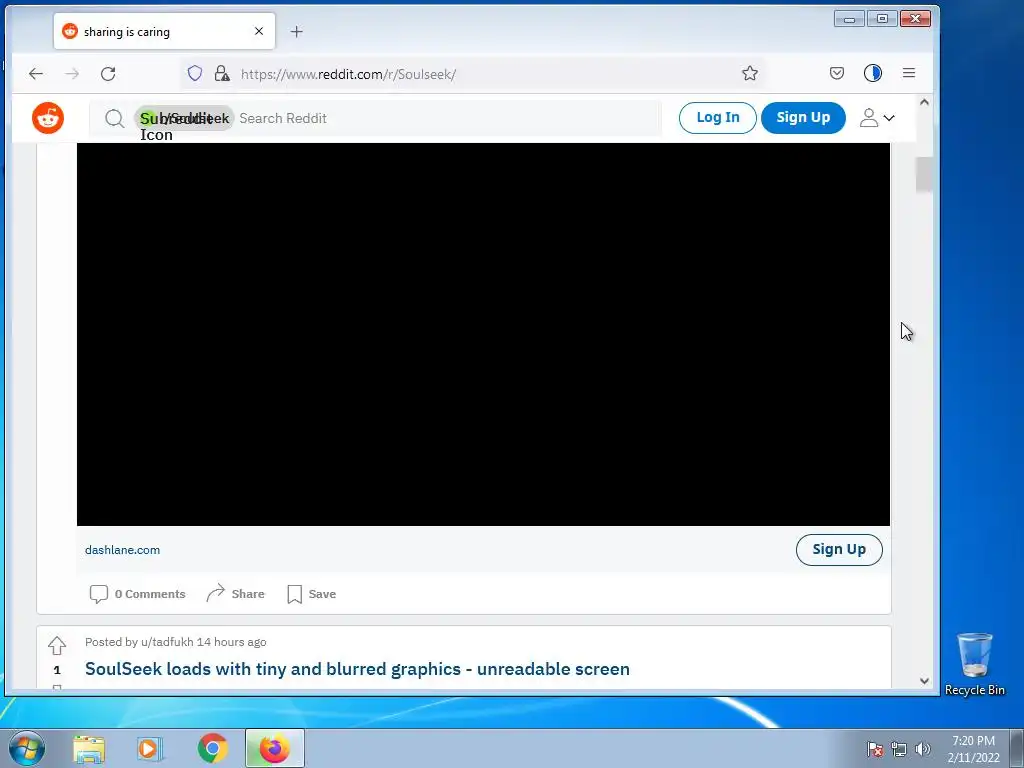Reload the page with the refresh icon
Viewport: 1024px width, 768px height.
[x=108, y=74]
